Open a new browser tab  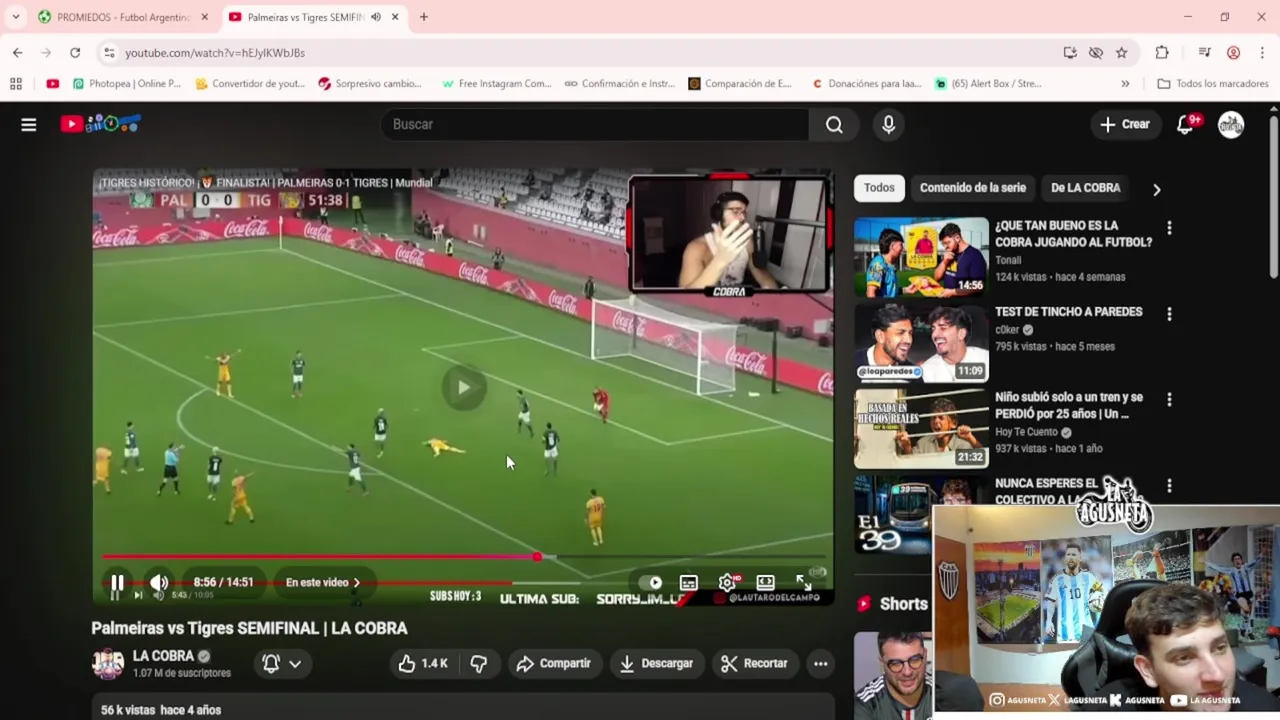pos(424,17)
